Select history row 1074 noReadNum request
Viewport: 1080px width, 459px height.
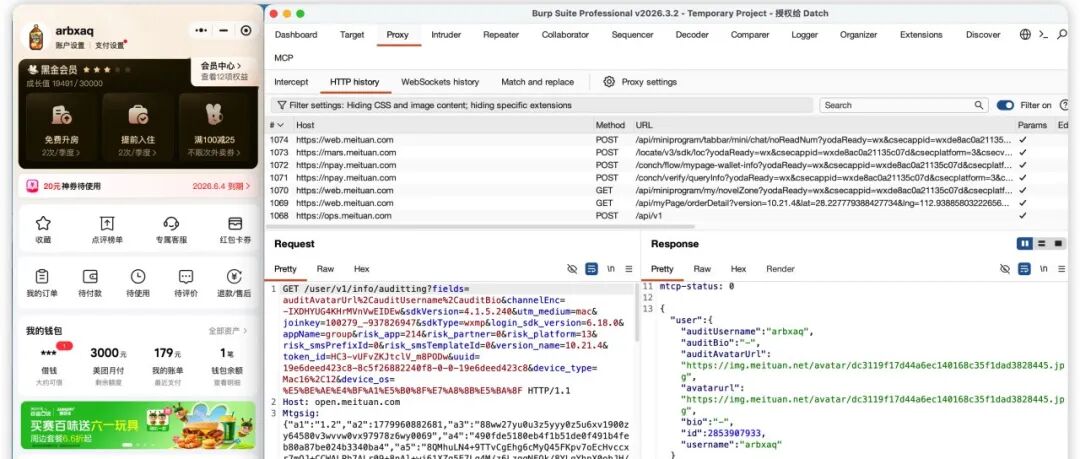668,140
